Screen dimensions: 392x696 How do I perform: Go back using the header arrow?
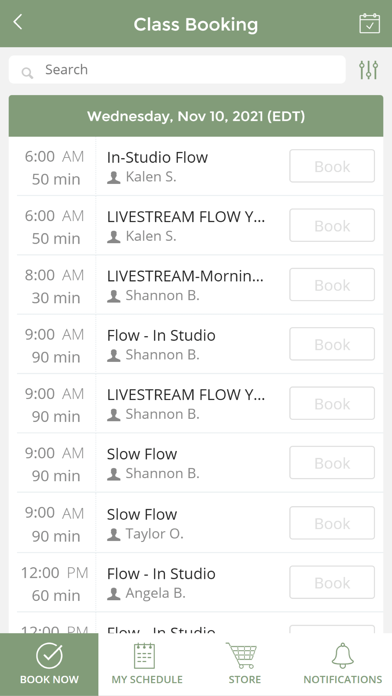(x=17, y=22)
